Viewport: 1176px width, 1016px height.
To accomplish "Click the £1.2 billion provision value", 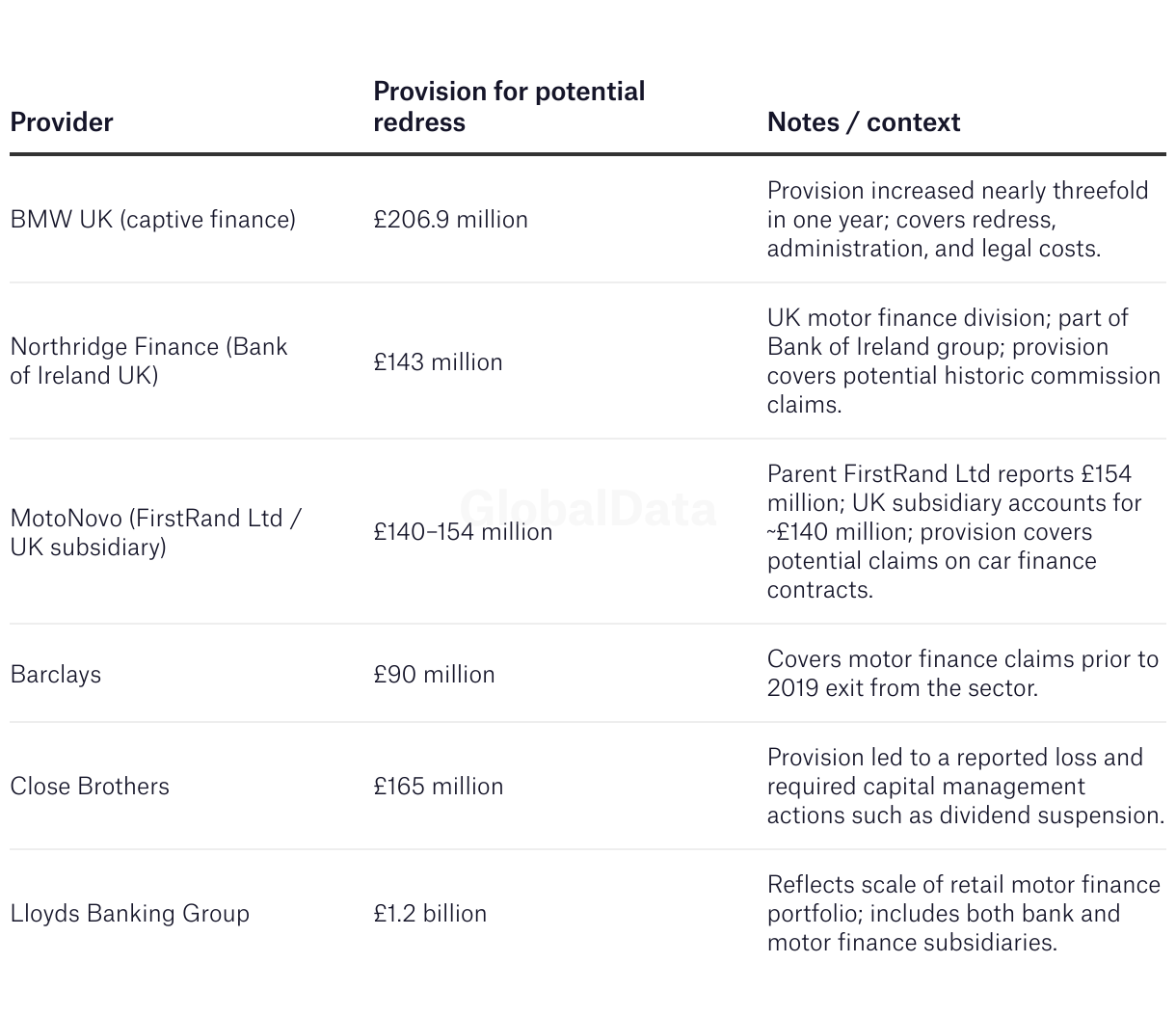I will [x=430, y=914].
